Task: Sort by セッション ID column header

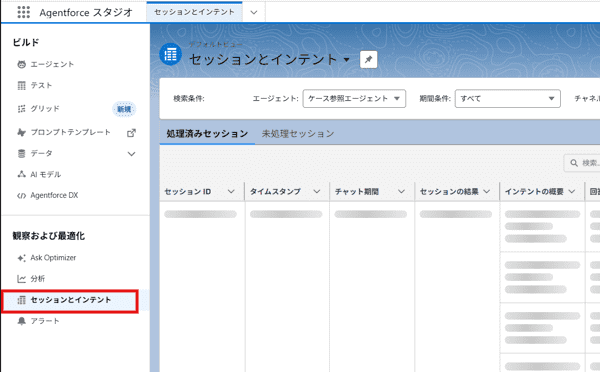Action: pyautogui.click(x=188, y=191)
